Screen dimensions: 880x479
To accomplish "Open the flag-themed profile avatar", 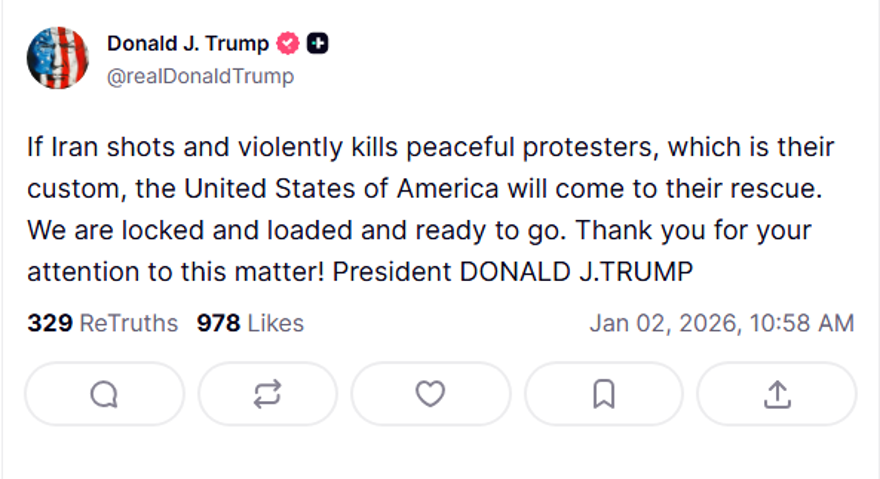I will click(58, 59).
